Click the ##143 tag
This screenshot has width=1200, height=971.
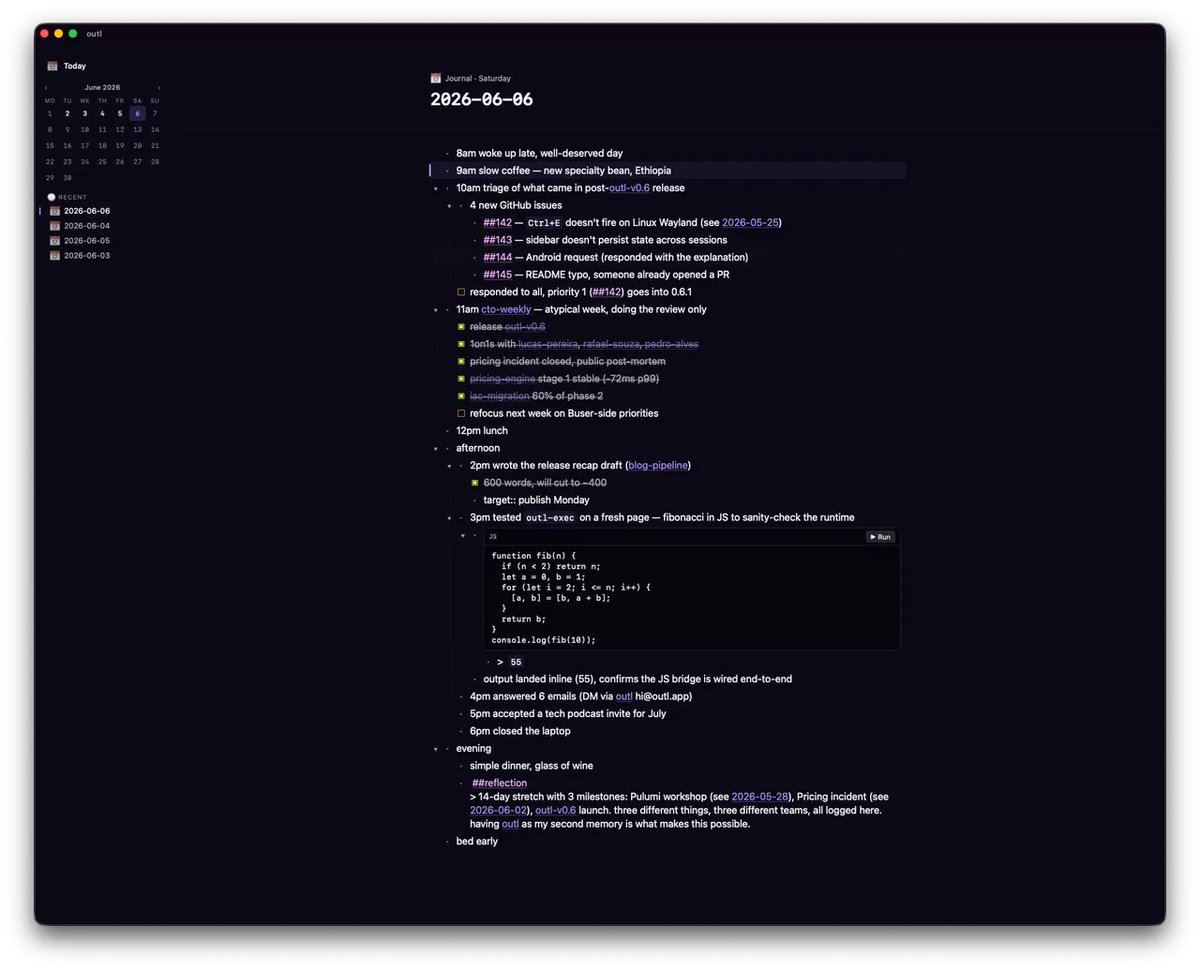coord(497,240)
